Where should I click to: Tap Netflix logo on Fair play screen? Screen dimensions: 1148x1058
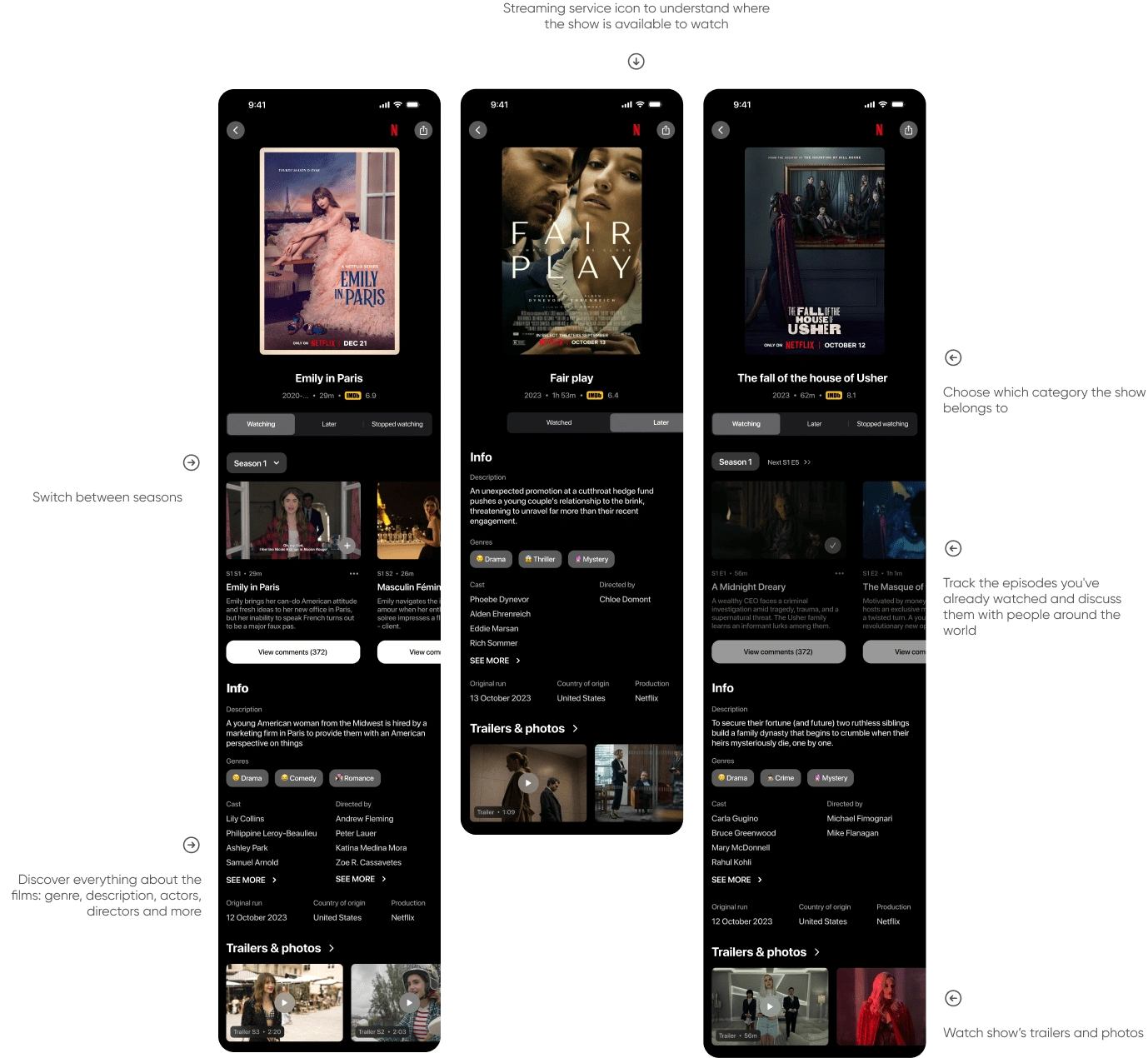pos(636,130)
